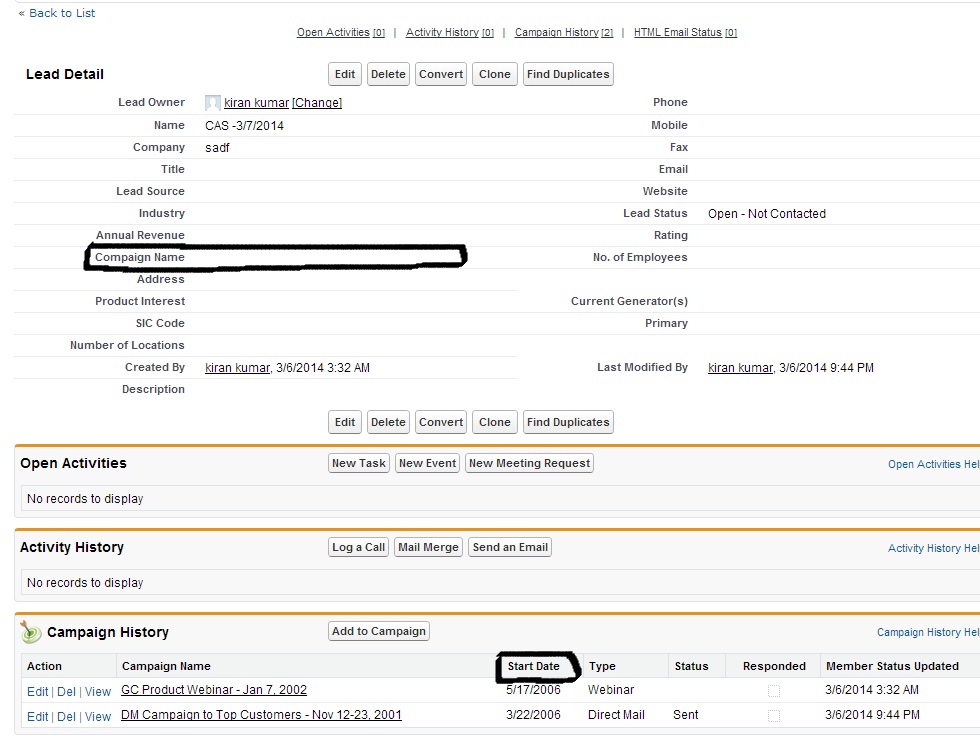Open Created By kiran kumar link
This screenshot has width=980, height=736.
click(x=238, y=367)
